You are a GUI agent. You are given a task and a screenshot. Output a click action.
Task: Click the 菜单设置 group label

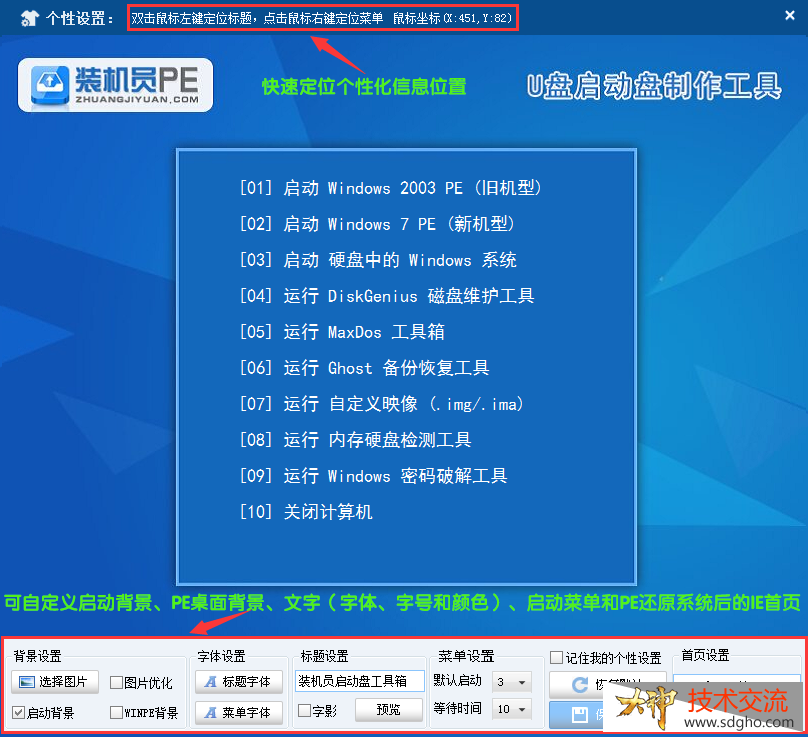click(466, 656)
